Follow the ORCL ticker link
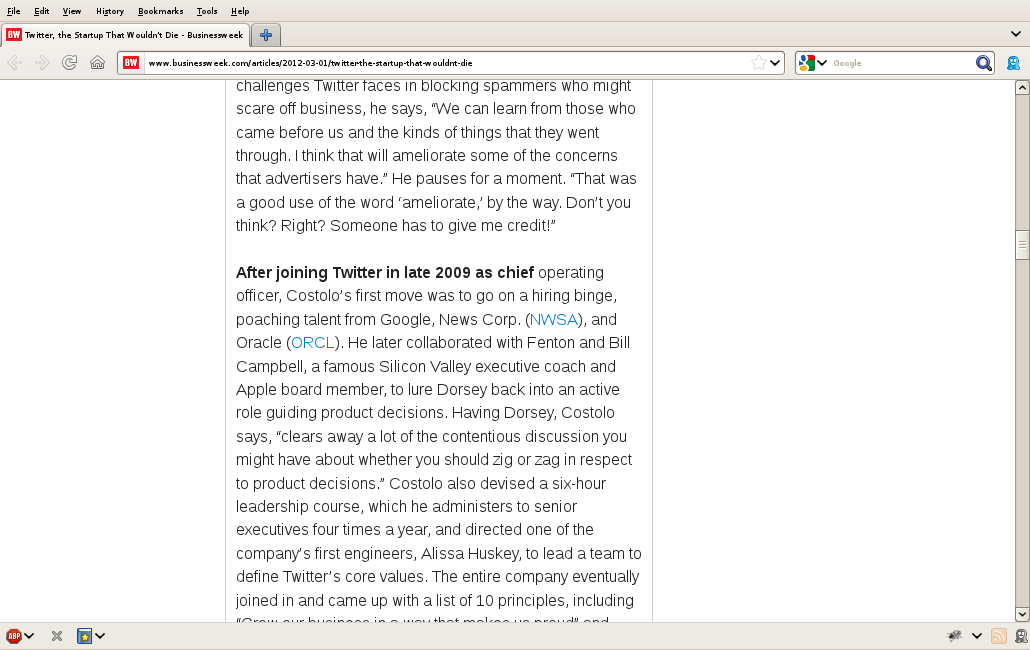Image resolution: width=1030 pixels, height=650 pixels. click(x=313, y=343)
